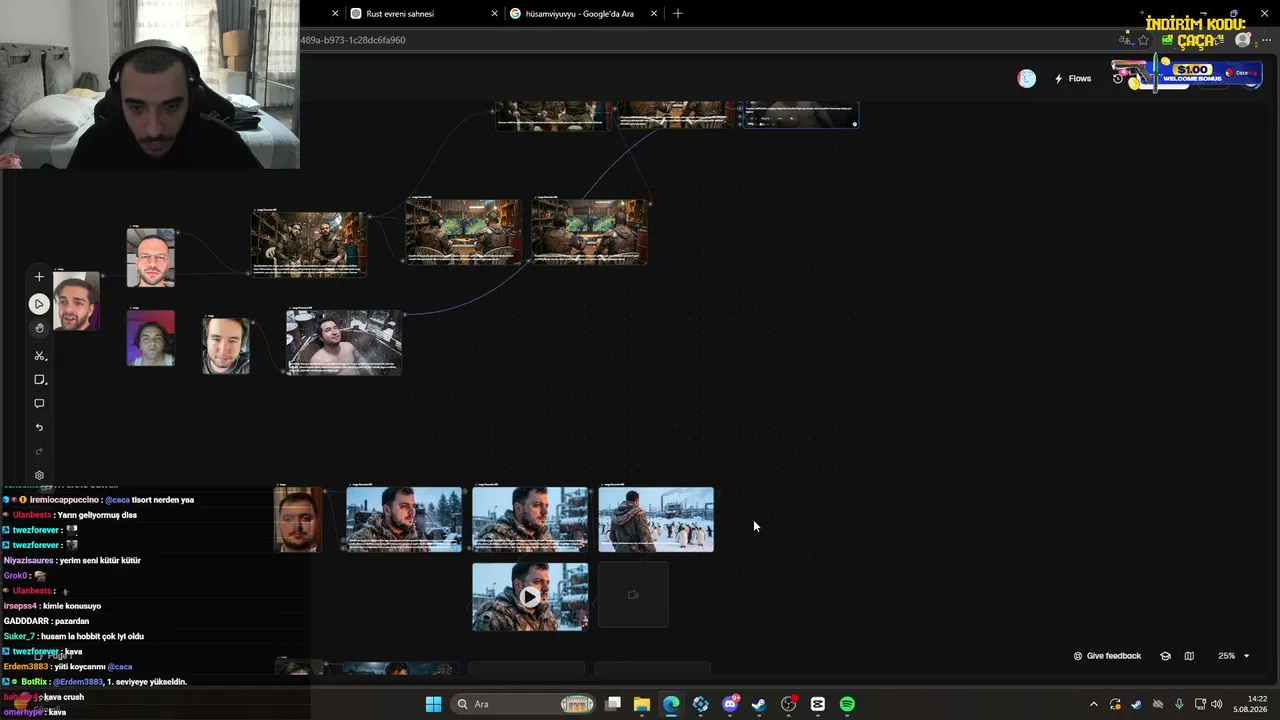
Task: Open the comment tool
Action: (x=39, y=404)
